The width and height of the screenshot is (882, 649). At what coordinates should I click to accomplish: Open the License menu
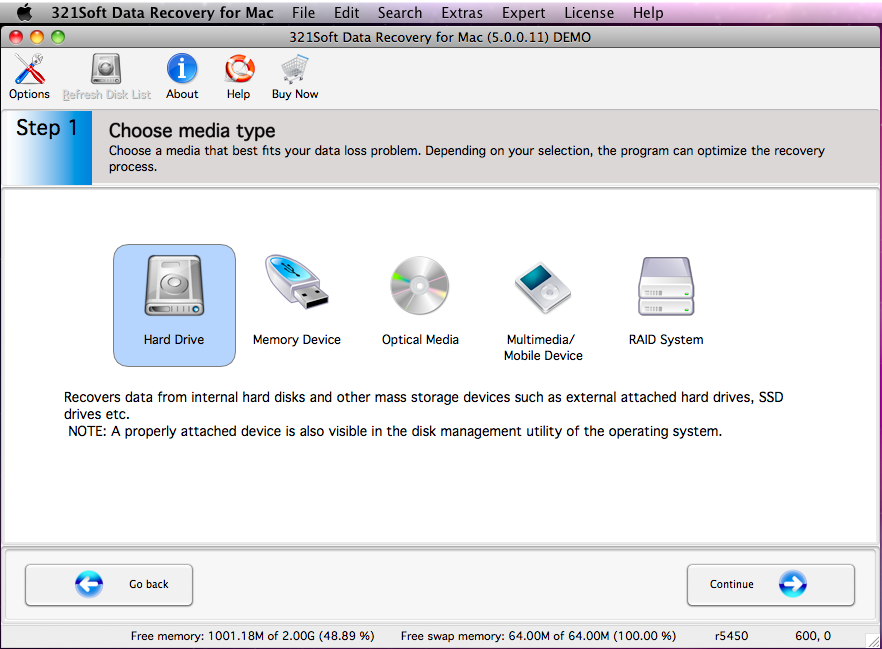tap(589, 12)
